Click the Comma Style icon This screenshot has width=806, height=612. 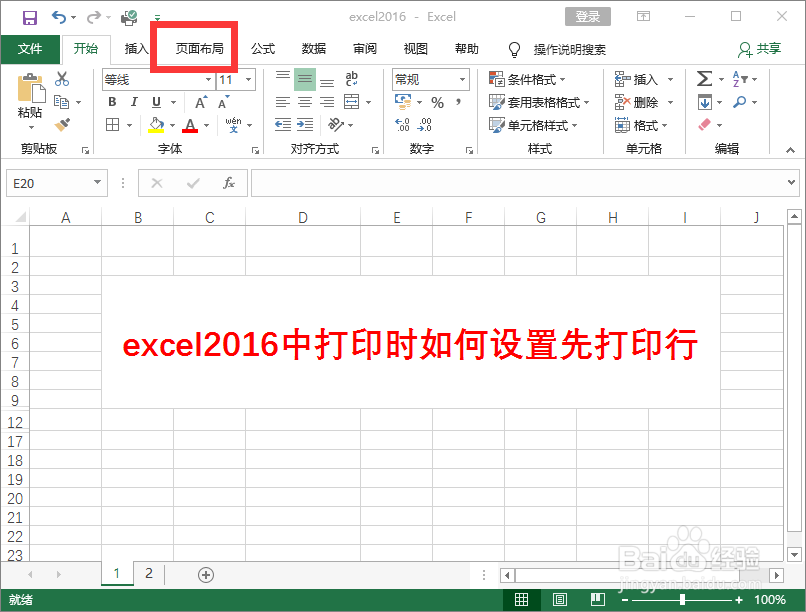click(458, 102)
